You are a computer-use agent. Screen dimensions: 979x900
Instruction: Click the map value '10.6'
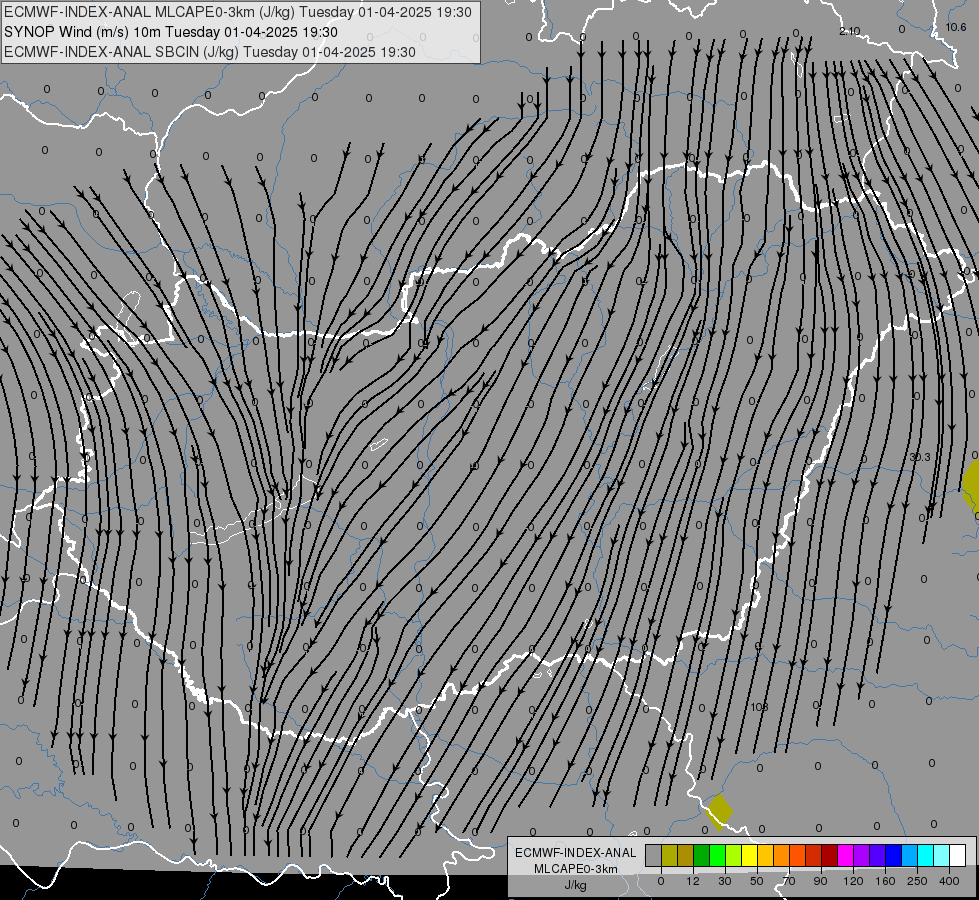[x=955, y=27]
